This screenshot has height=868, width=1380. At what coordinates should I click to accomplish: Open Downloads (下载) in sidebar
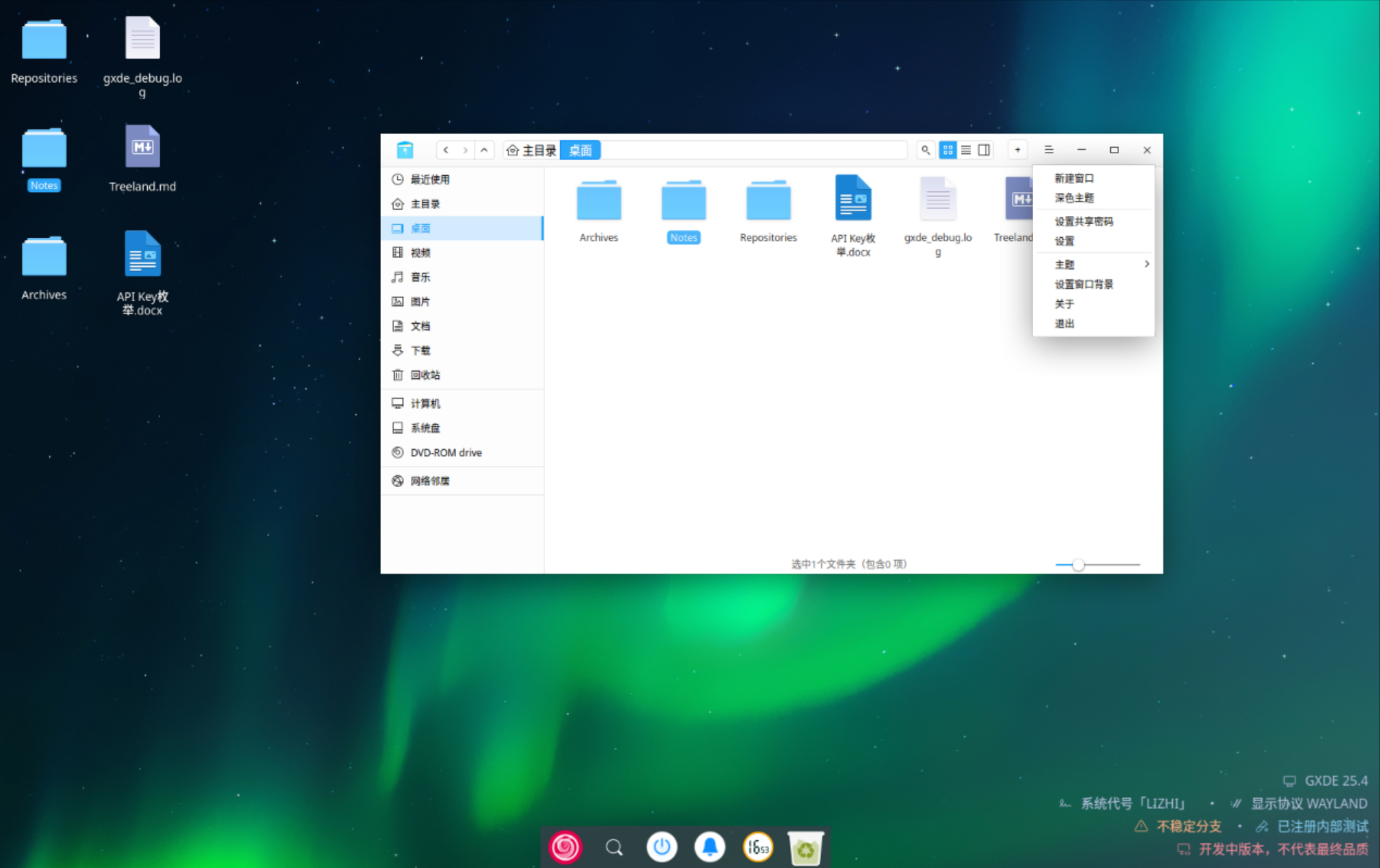[462, 351]
